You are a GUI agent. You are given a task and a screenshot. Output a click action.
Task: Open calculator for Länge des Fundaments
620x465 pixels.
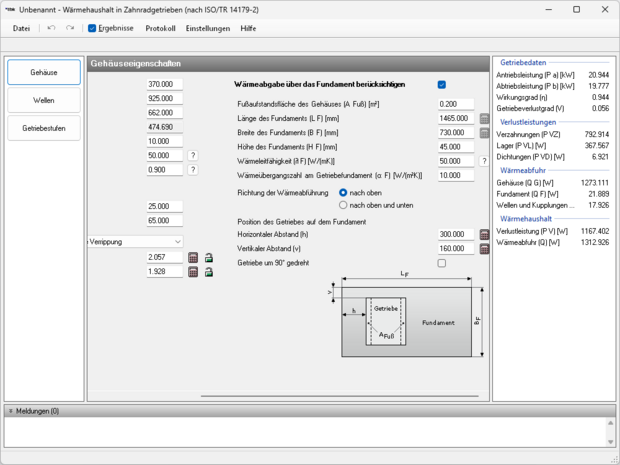click(x=485, y=118)
